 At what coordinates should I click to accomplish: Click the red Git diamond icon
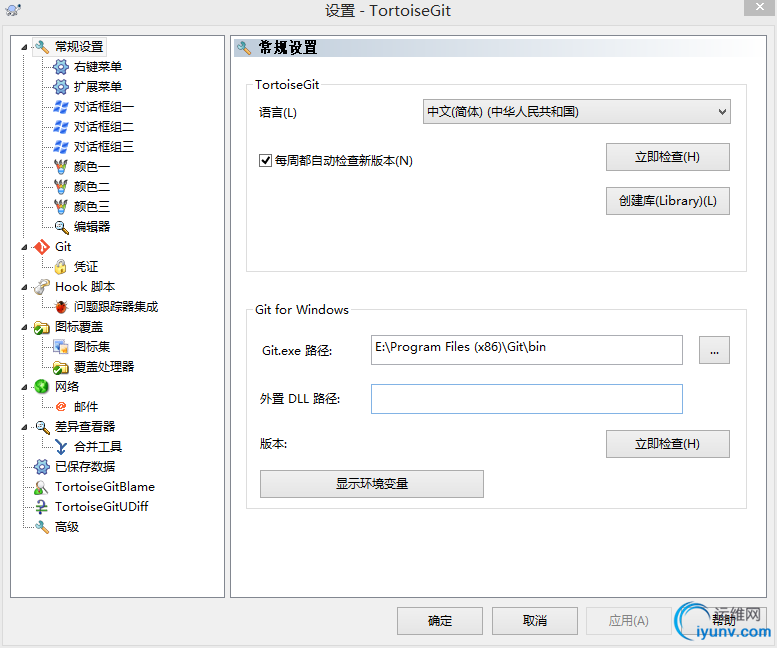click(x=42, y=247)
